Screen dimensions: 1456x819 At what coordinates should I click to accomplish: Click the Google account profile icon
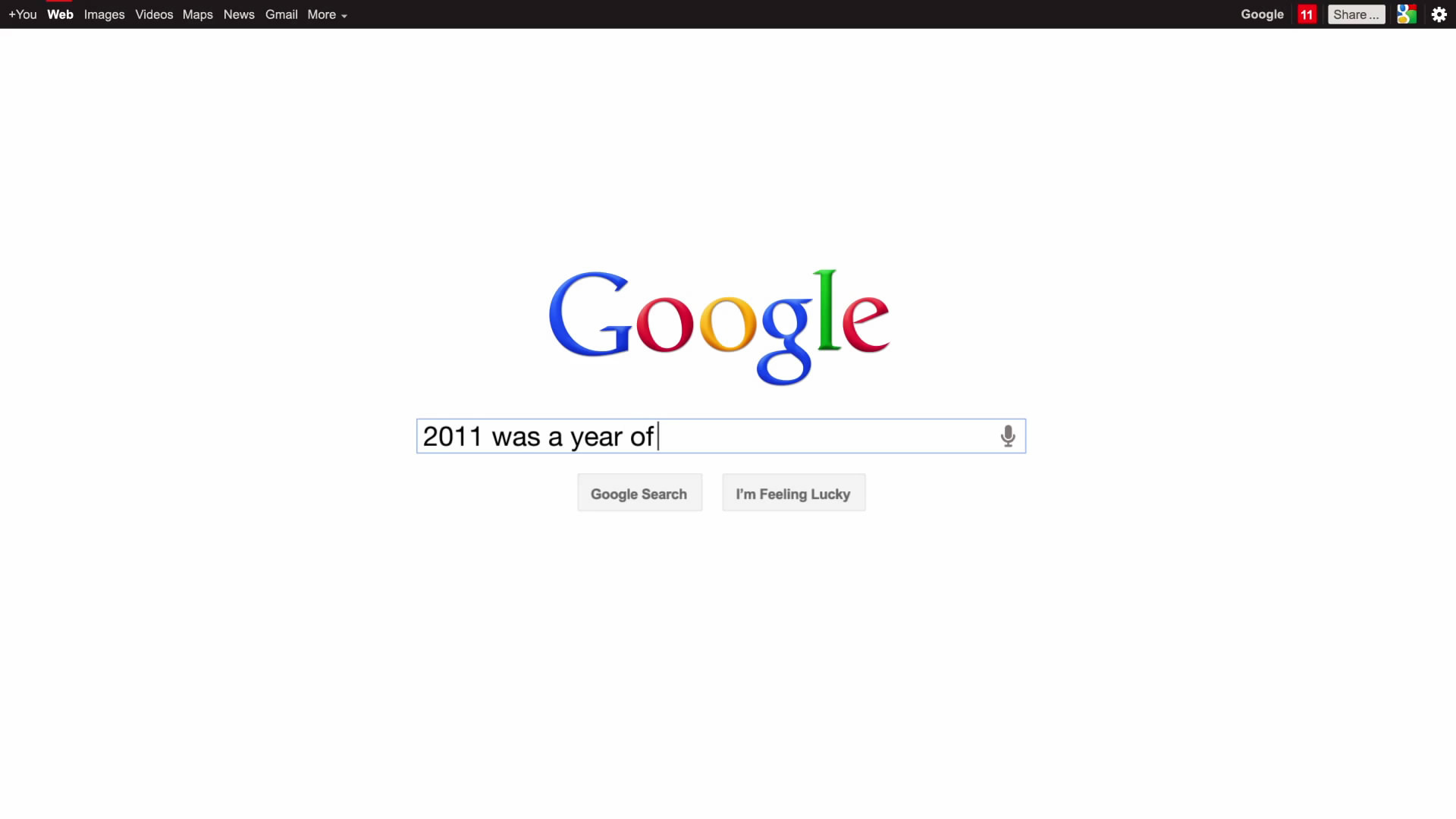pos(1407,14)
